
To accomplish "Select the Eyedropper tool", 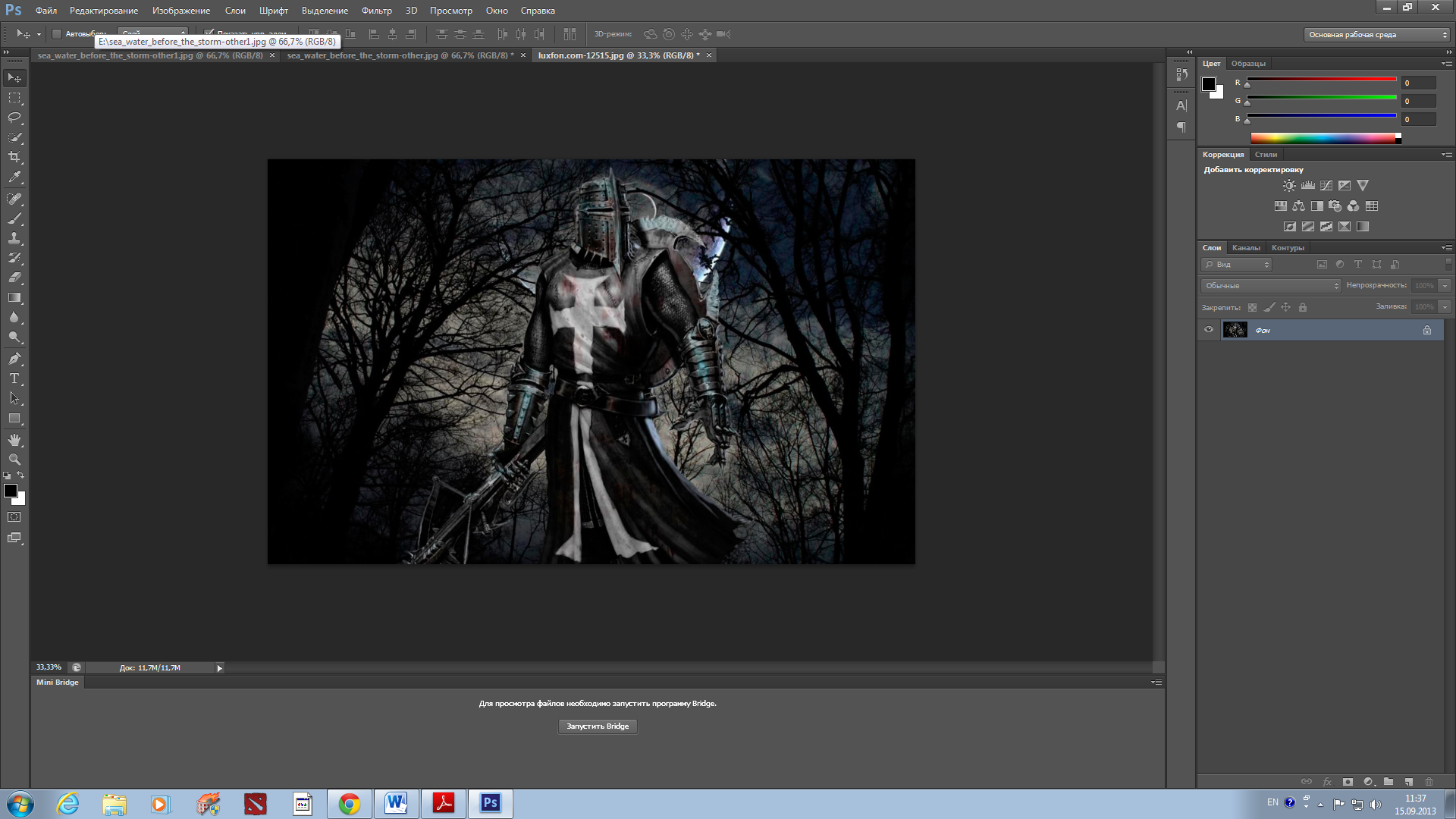I will click(14, 177).
